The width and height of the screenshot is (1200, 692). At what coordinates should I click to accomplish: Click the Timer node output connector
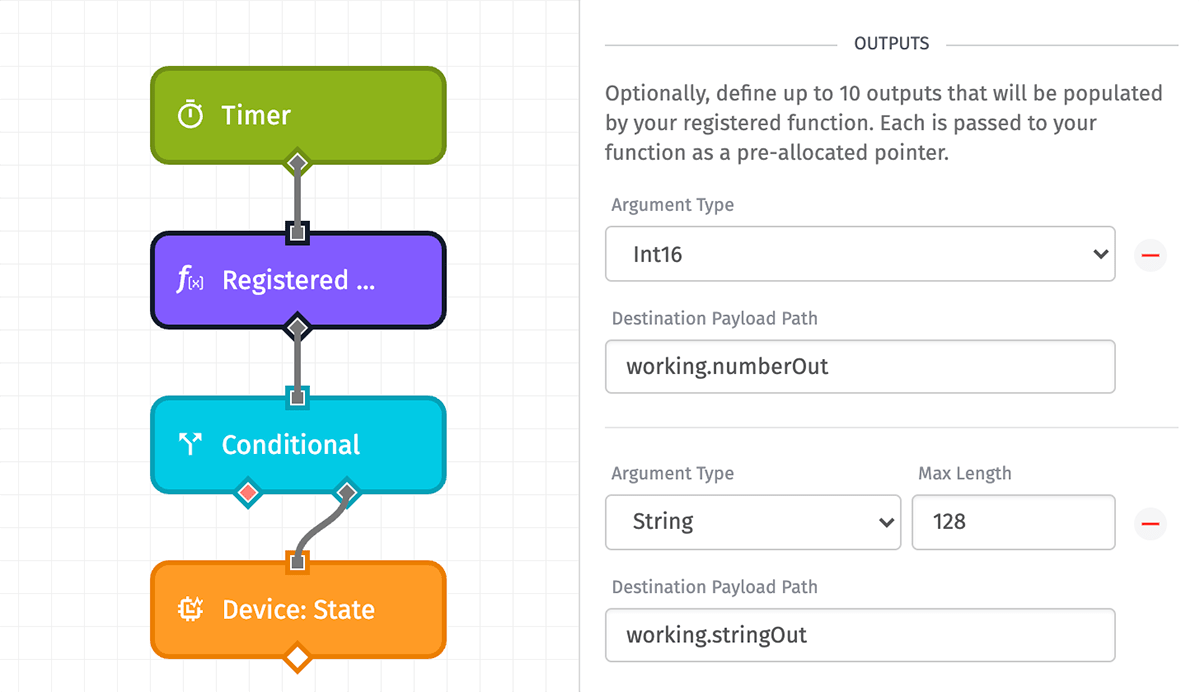(x=297, y=162)
